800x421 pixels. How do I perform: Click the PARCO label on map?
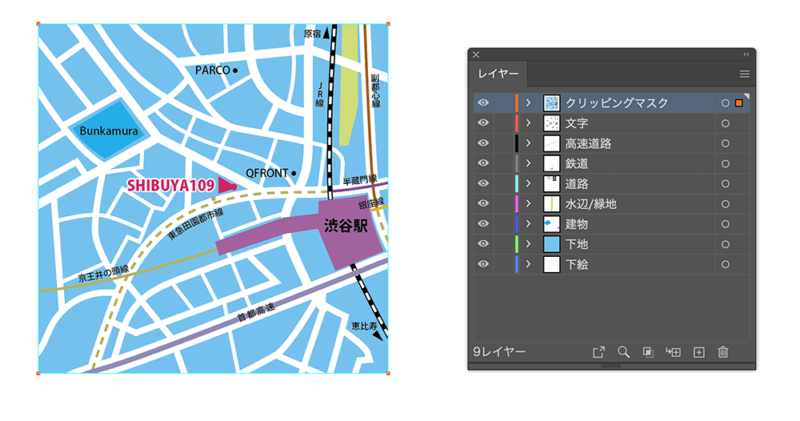point(212,70)
